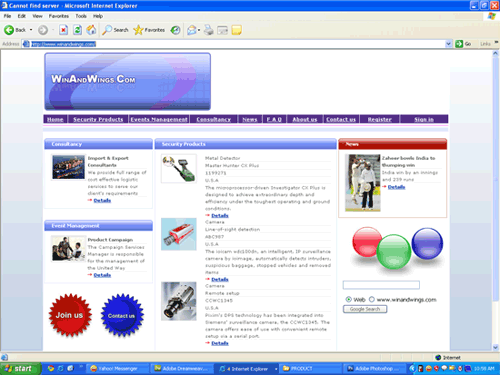Click the address bar URL field
Screen dimensions: 500x375
pyautogui.click(x=238, y=44)
